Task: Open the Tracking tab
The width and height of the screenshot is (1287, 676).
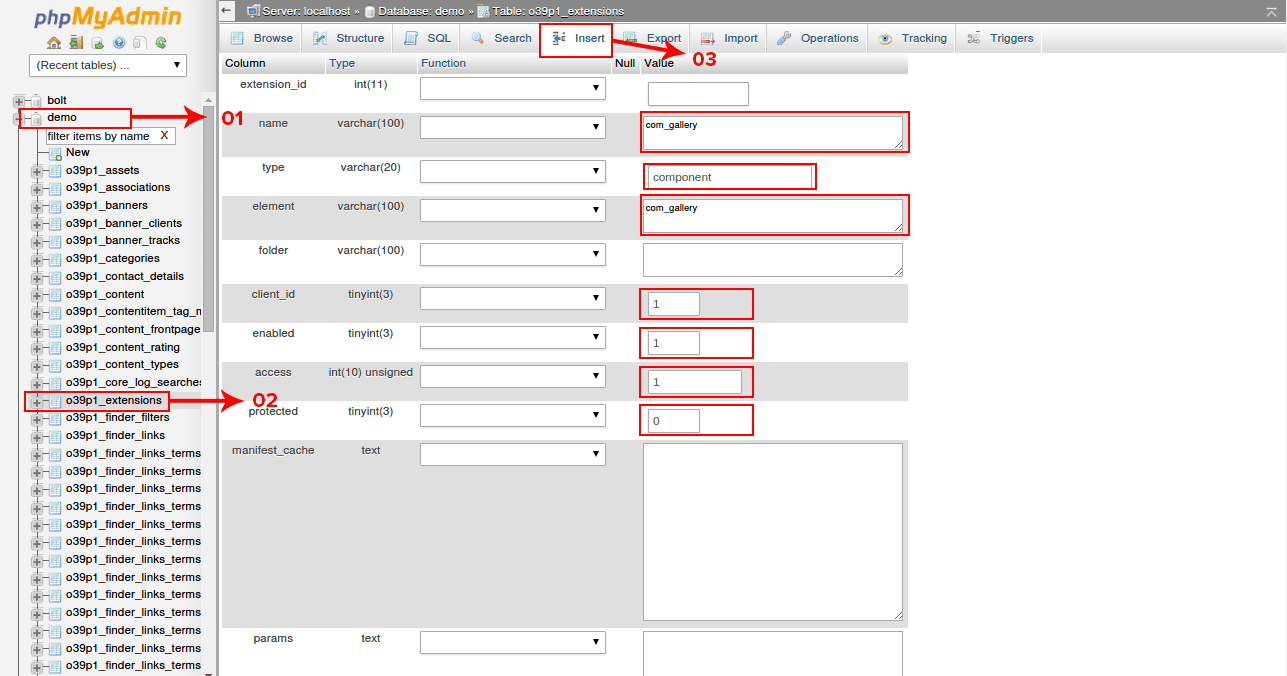Action: coord(911,38)
